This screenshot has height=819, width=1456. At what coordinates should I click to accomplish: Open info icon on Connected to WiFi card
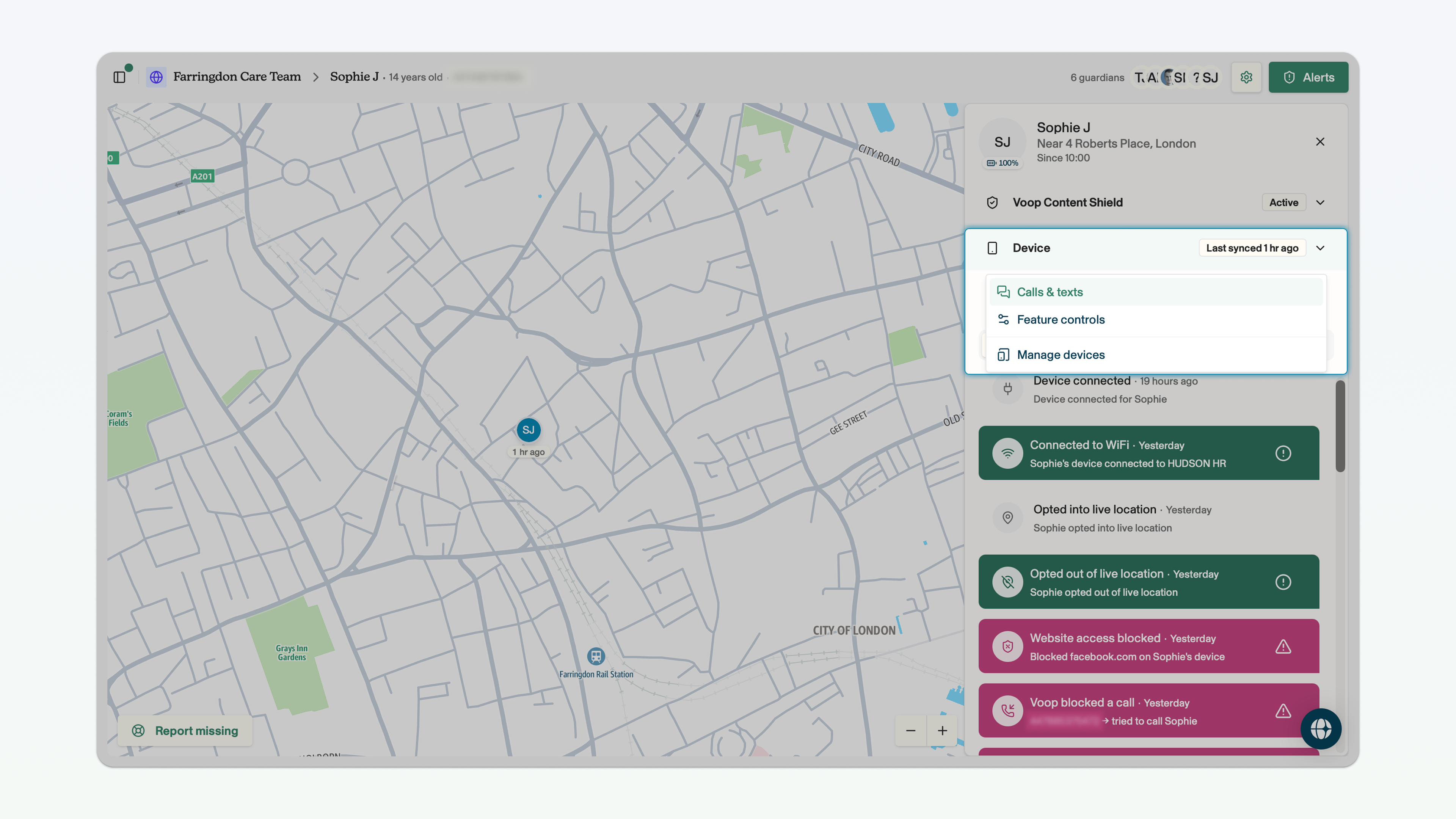pyautogui.click(x=1283, y=453)
